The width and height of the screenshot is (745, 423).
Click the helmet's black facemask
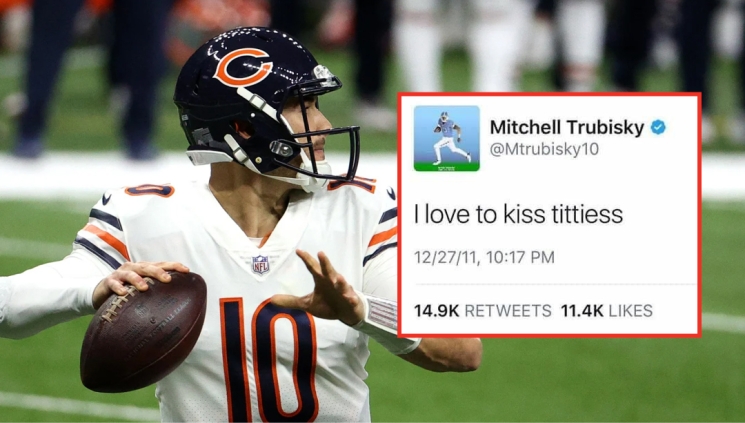pyautogui.click(x=318, y=138)
